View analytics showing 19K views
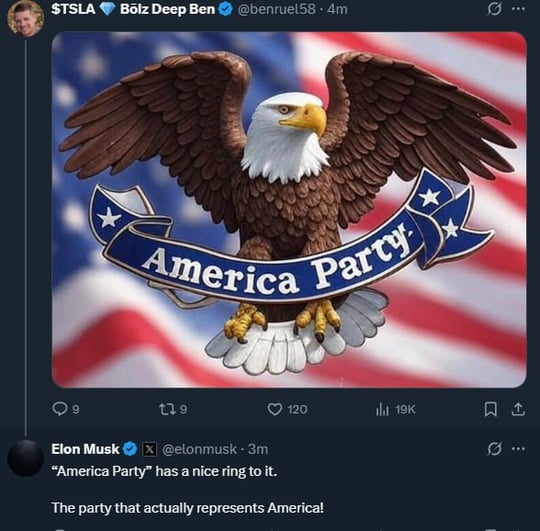Viewport: 540px width, 531px height. point(396,409)
